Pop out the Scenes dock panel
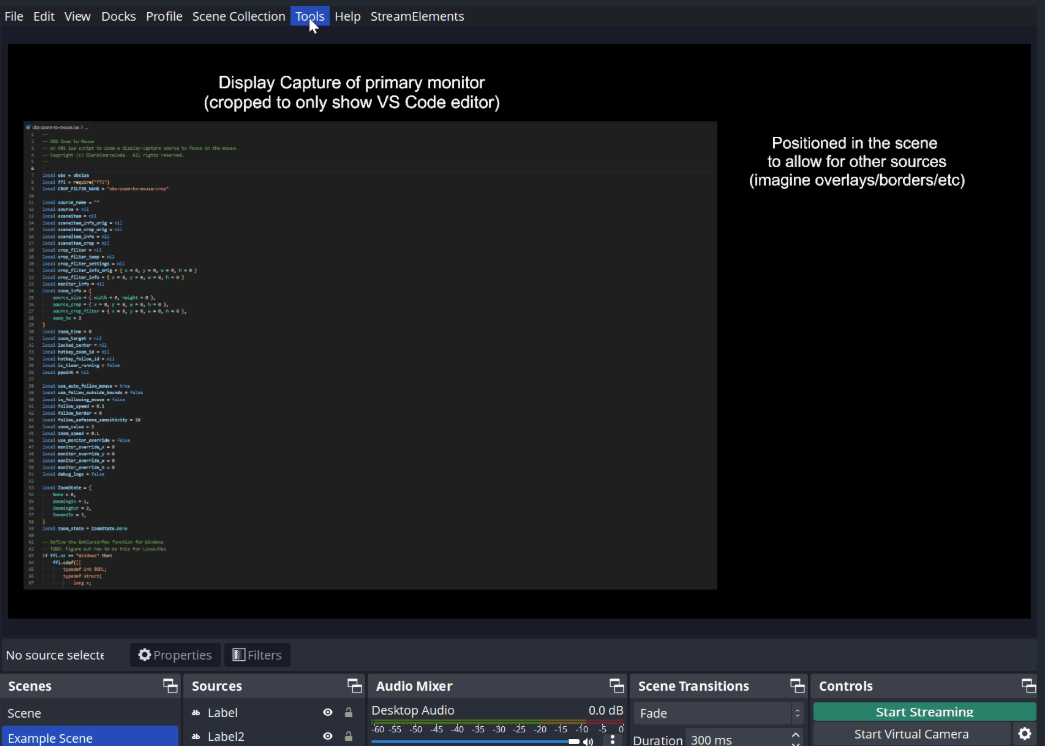Screen dimensions: 1045x746 [x=170, y=686]
